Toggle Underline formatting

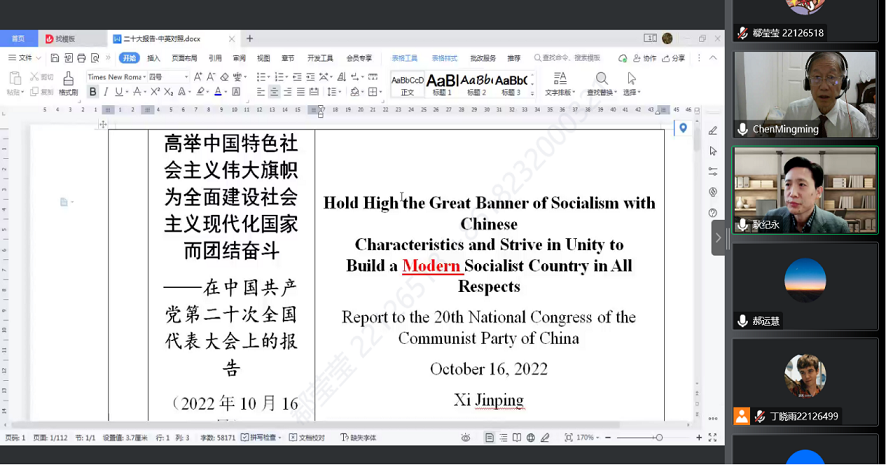pyautogui.click(x=118, y=92)
